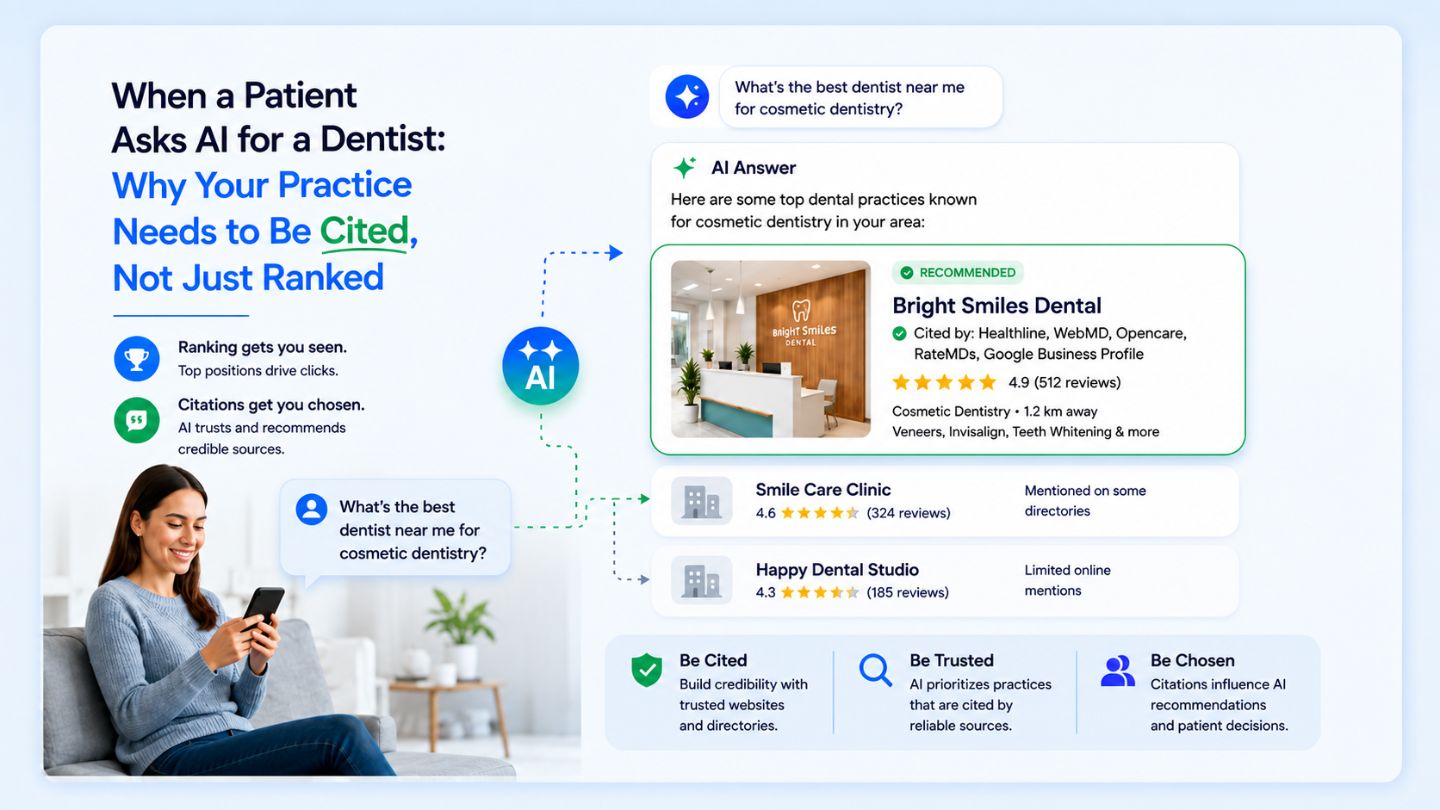Click the building icon for Smile Care Clinic
This screenshot has height=810, width=1440.
(701, 500)
